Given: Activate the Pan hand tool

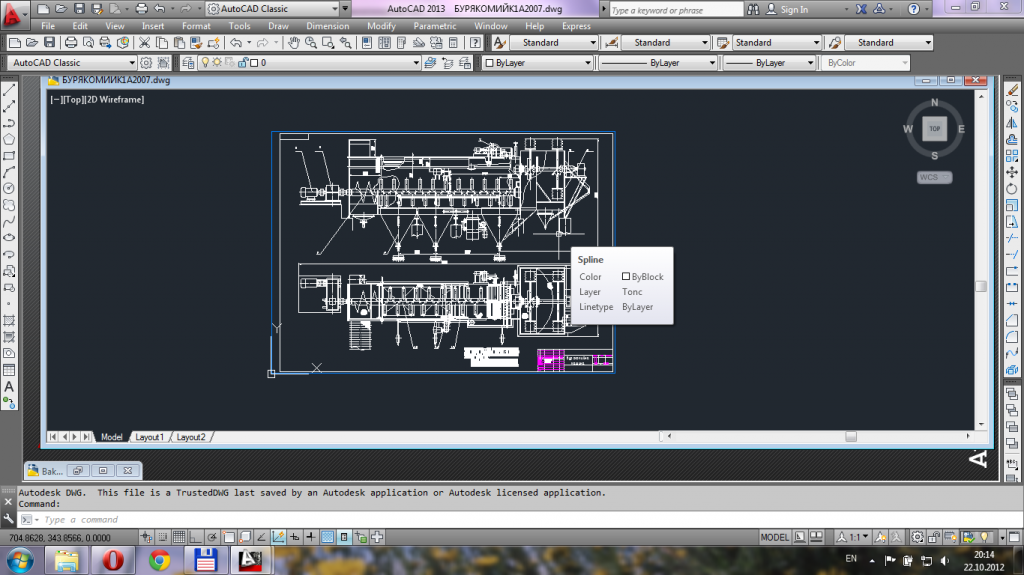Looking at the screenshot, I should [294, 42].
